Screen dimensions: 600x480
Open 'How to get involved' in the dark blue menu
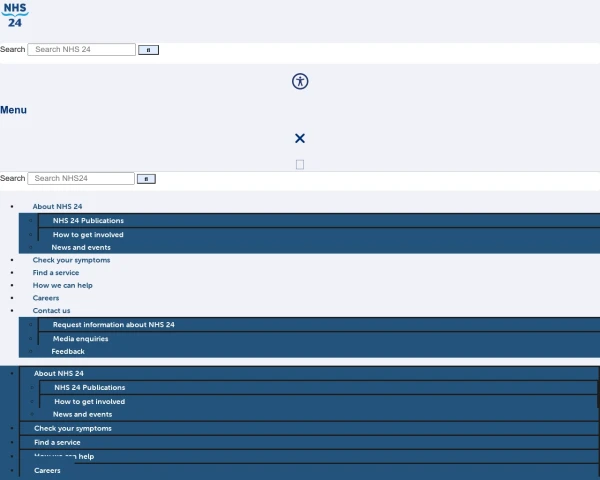(x=90, y=402)
